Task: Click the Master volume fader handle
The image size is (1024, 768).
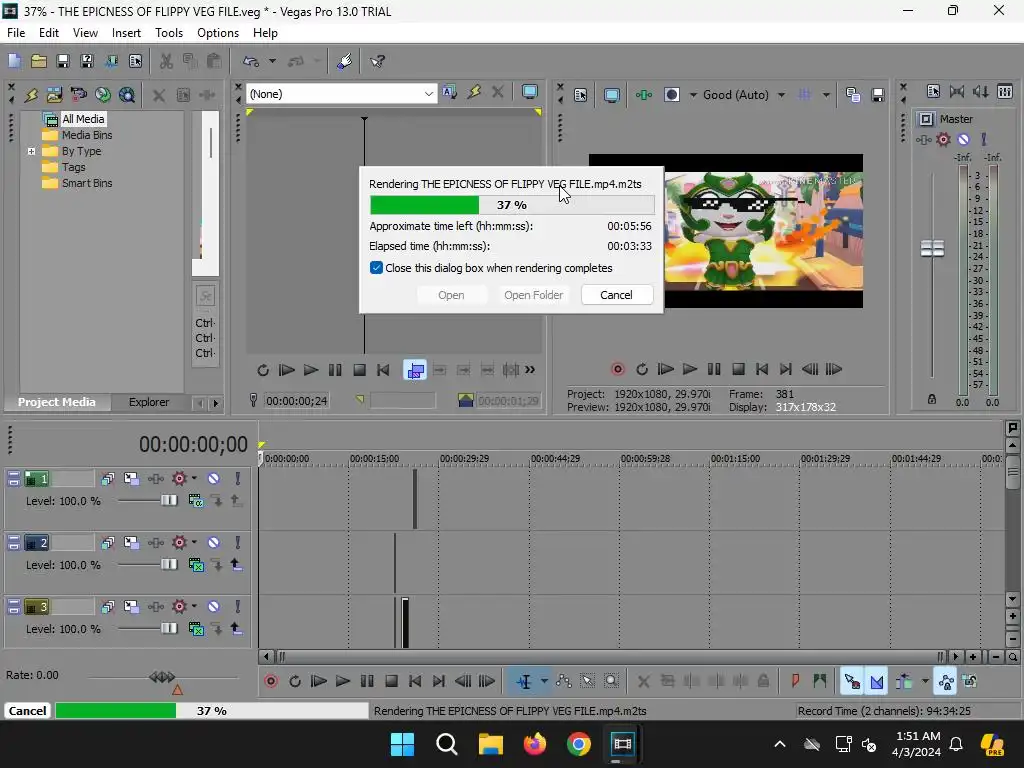Action: 932,248
